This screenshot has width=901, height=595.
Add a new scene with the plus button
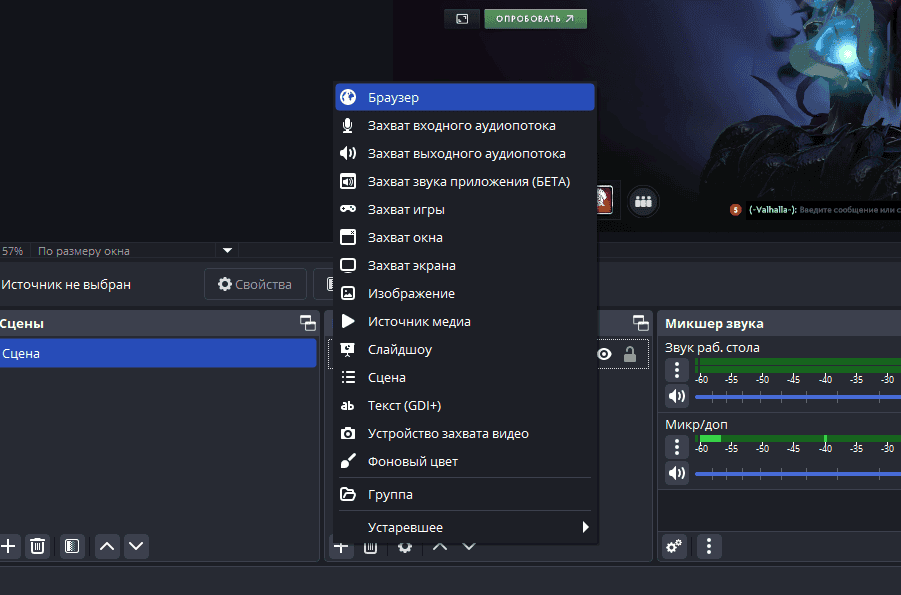tap(9, 546)
